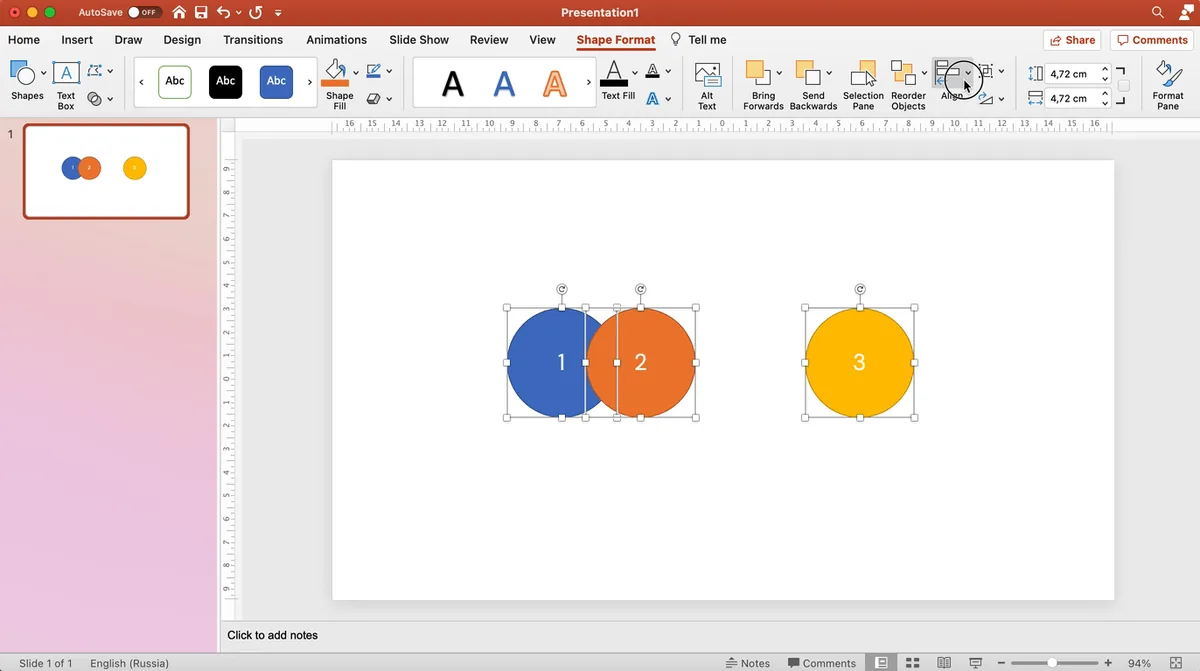The height and width of the screenshot is (671, 1200).
Task: Switch to the Design tab
Action: tap(182, 40)
